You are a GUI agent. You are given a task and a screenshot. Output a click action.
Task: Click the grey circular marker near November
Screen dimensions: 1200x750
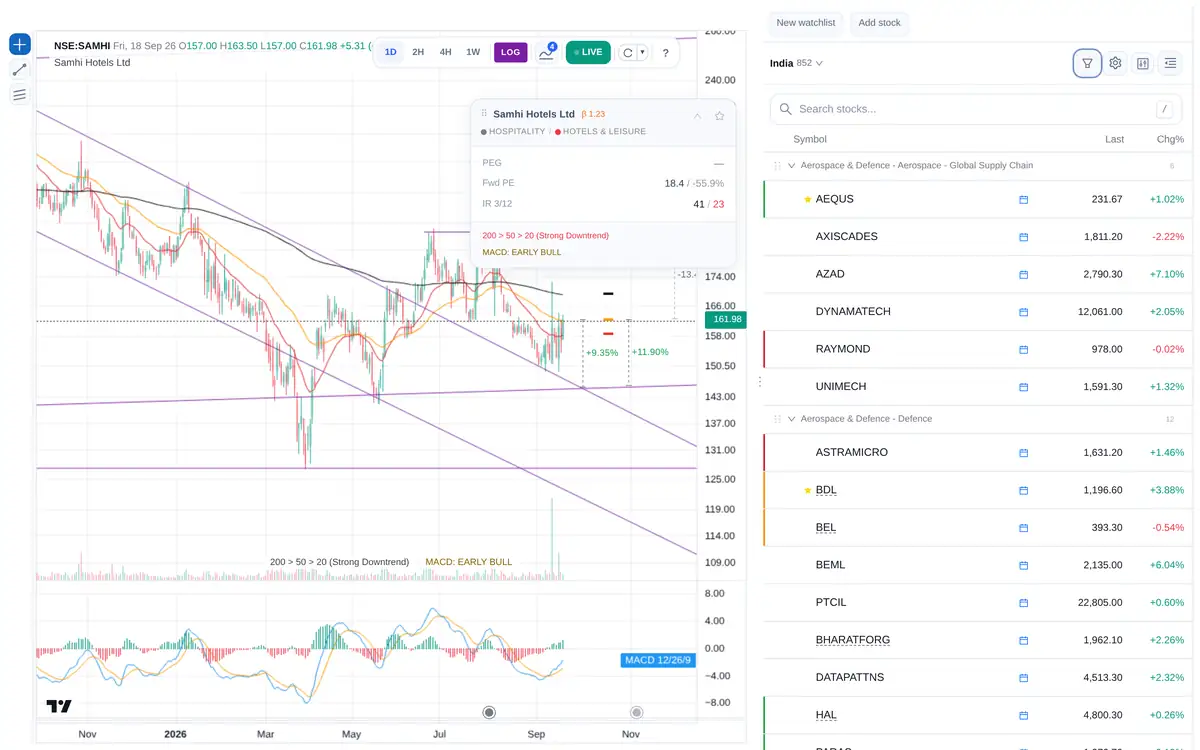(636, 713)
